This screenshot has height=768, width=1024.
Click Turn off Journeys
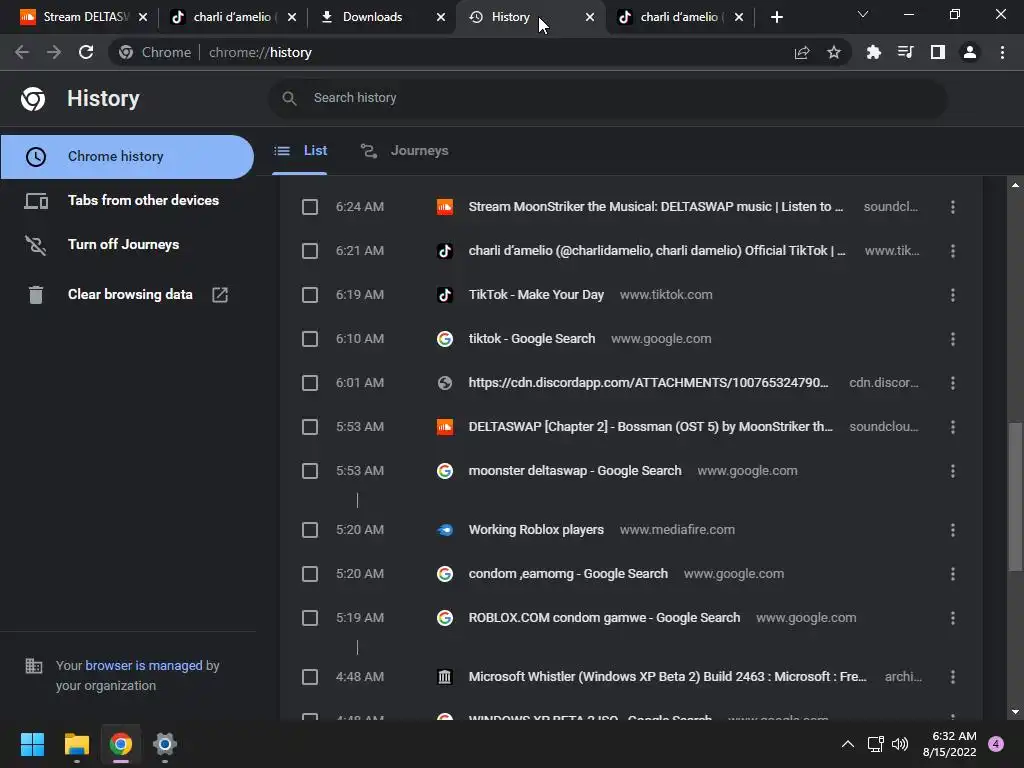point(127,244)
